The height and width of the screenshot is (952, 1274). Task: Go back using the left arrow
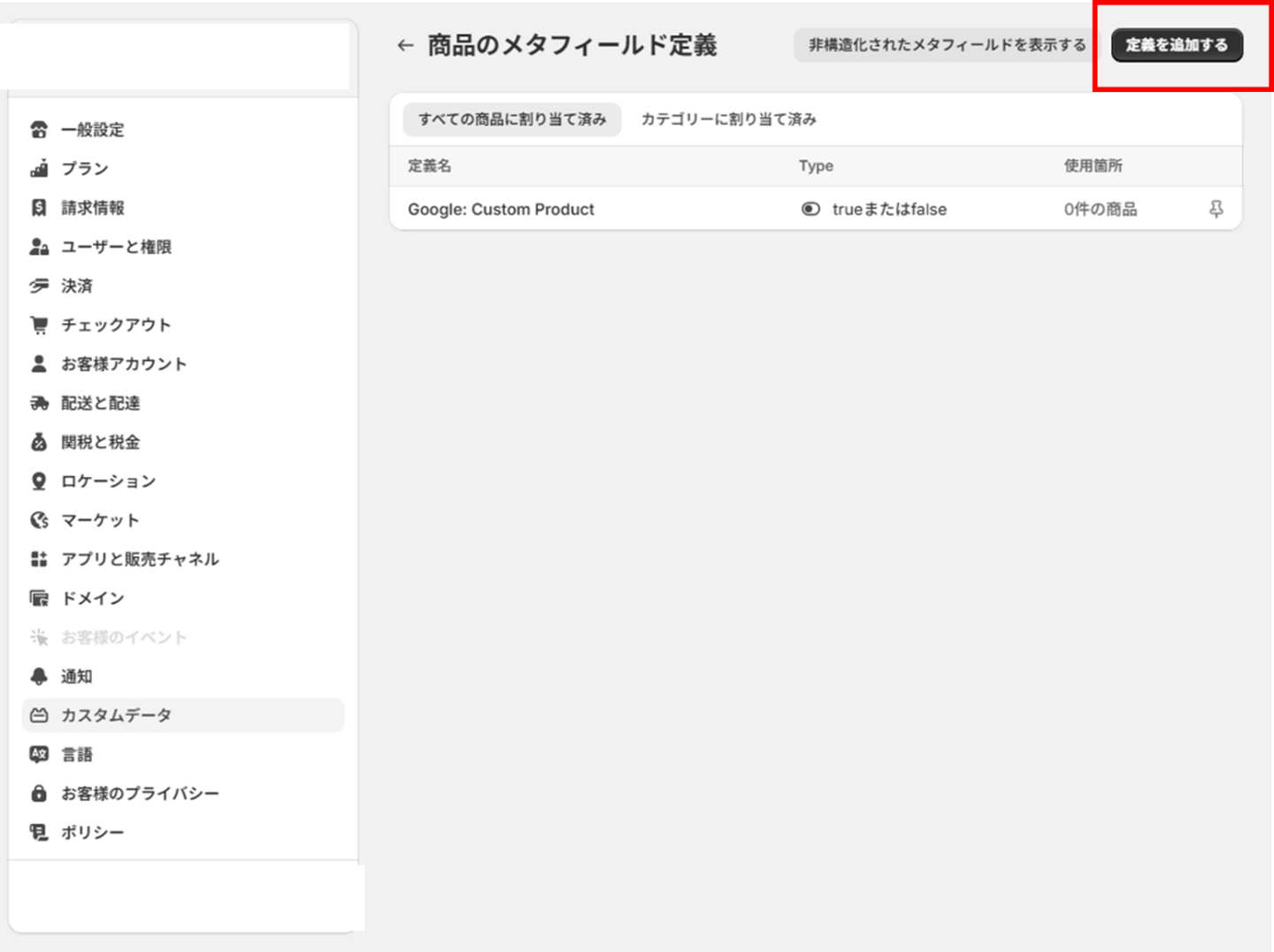click(405, 46)
